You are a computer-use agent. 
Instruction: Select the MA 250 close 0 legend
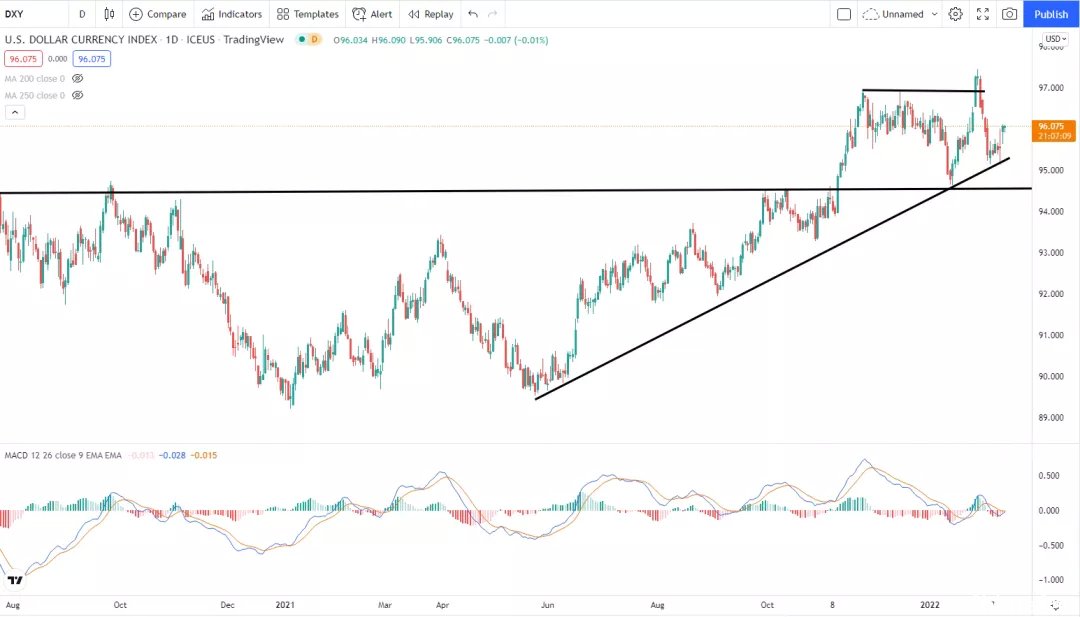click(34, 95)
